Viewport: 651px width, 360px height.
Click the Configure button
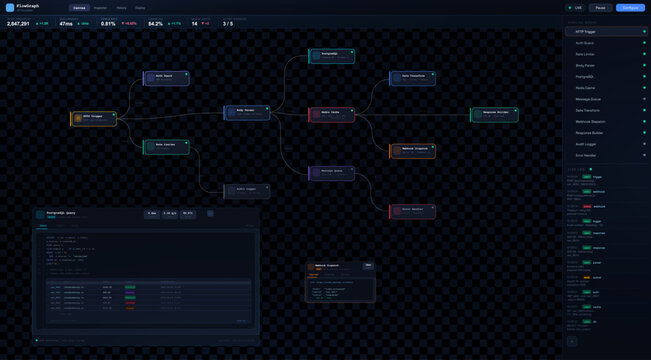point(630,7)
